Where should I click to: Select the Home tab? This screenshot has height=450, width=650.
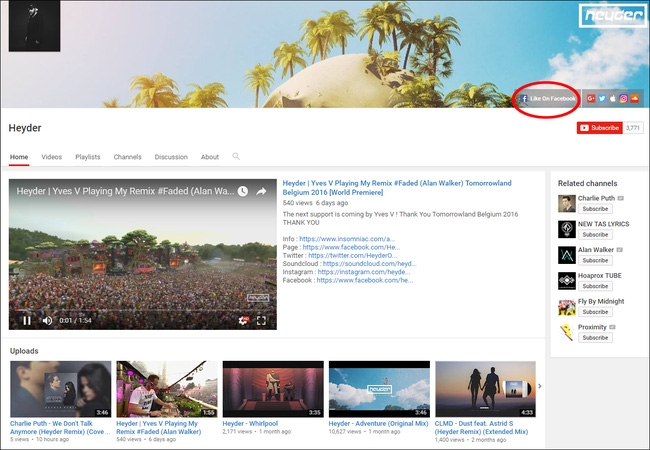[19, 157]
